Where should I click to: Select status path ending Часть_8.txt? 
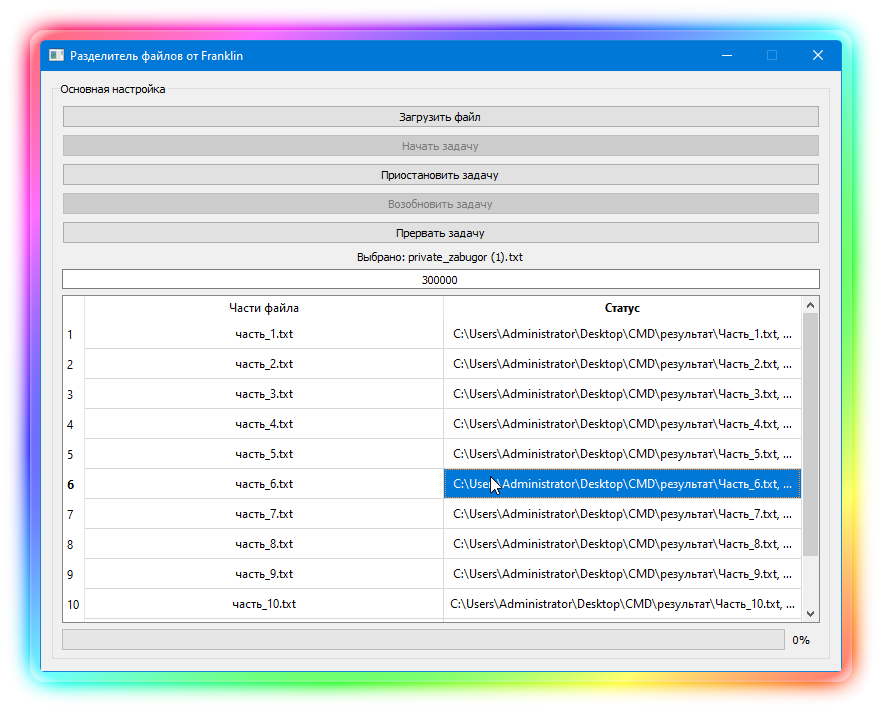622,544
